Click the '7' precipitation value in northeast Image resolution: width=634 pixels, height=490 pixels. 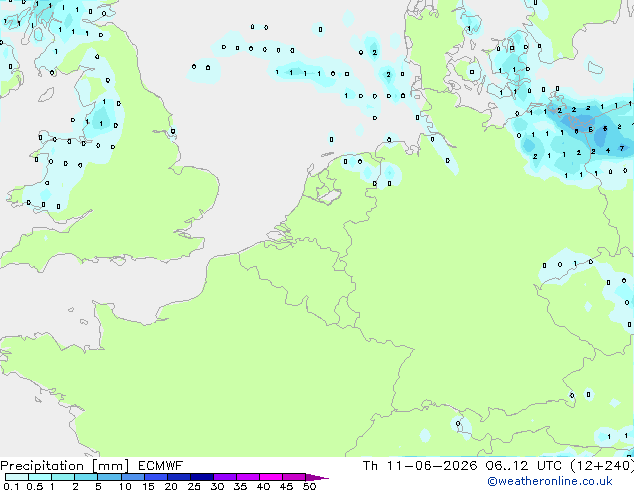[x=622, y=148]
